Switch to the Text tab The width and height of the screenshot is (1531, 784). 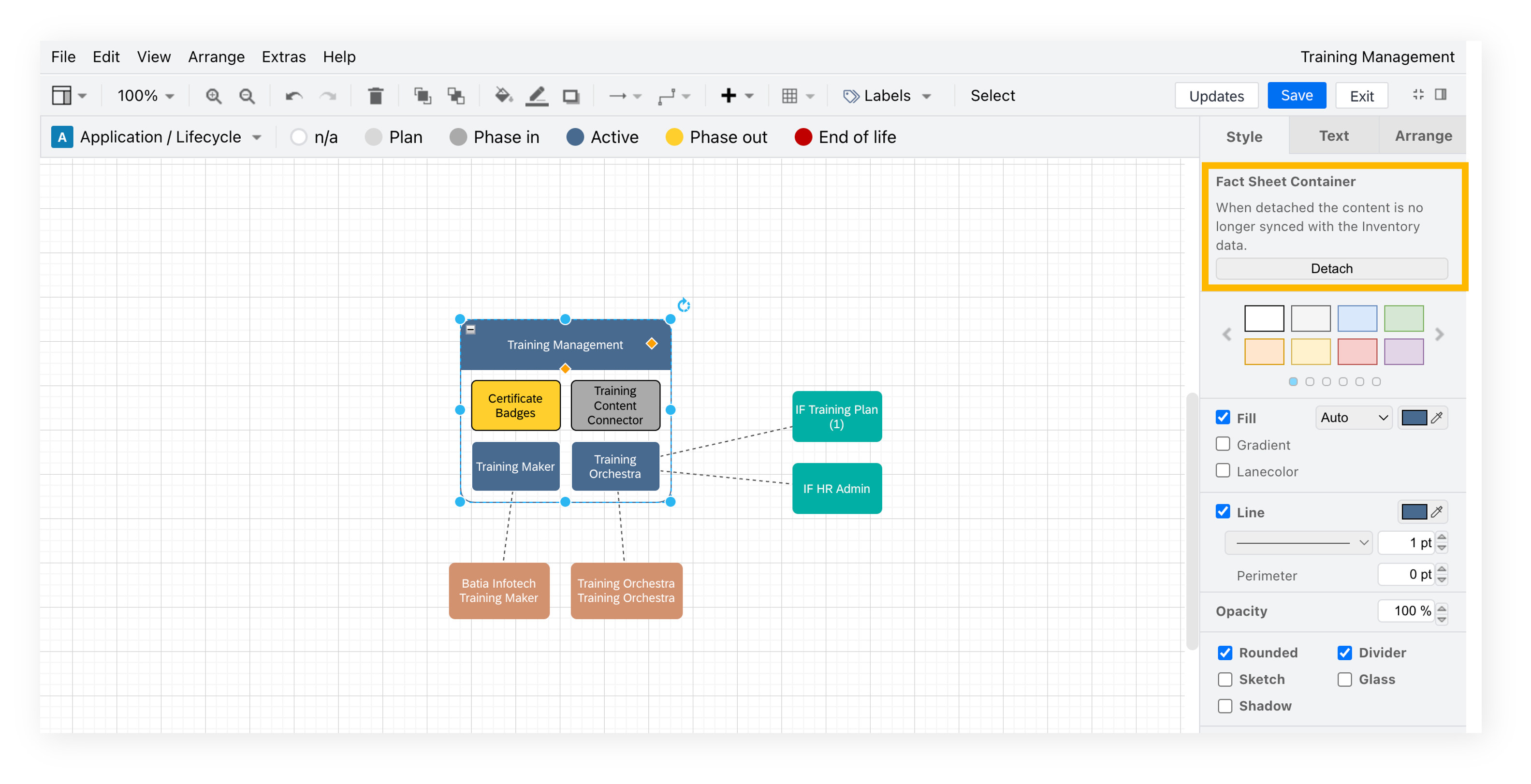[x=1334, y=136]
